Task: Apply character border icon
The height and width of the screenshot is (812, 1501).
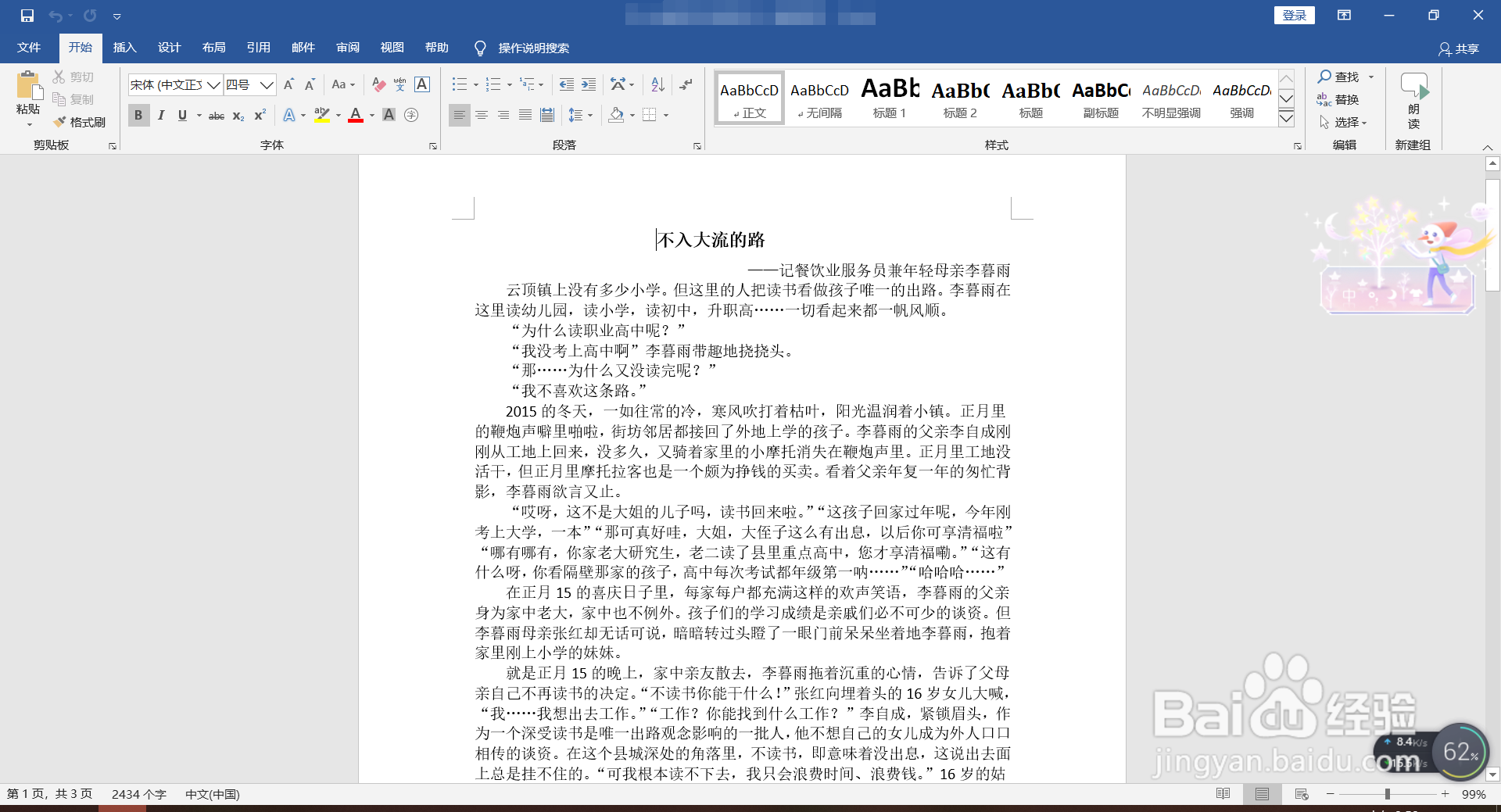Action: (422, 84)
